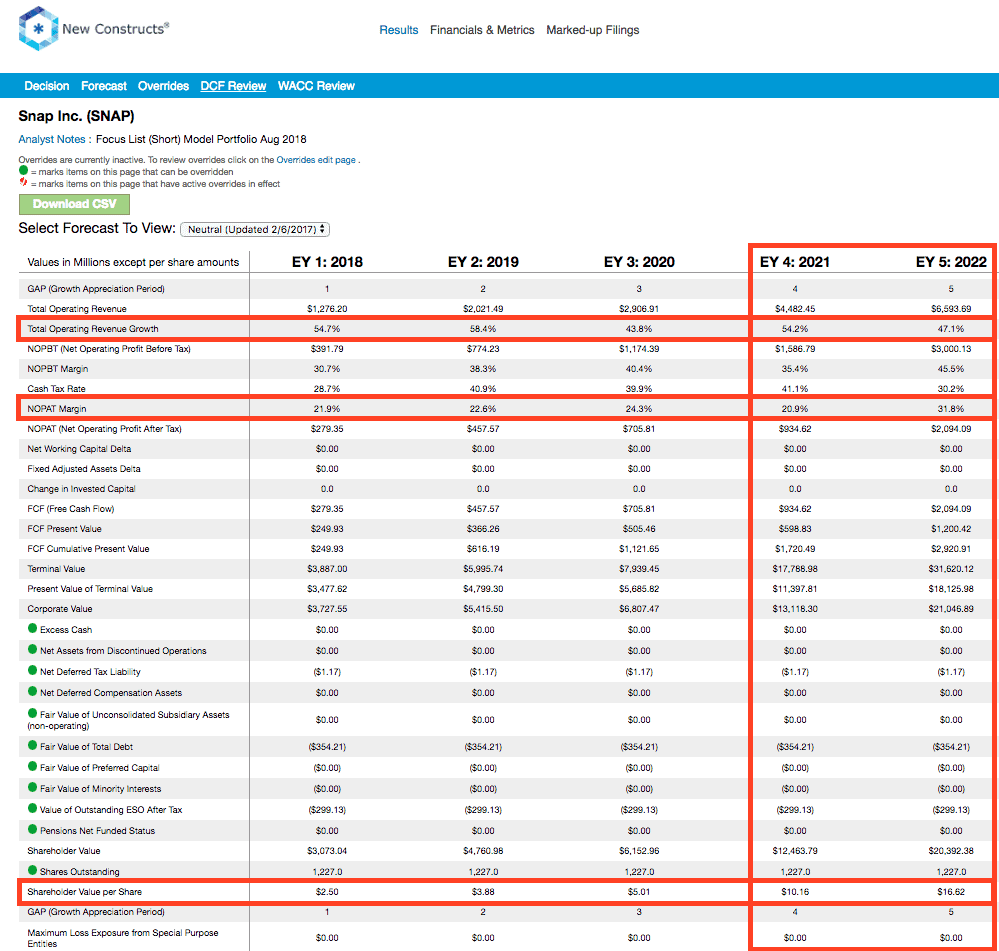The height and width of the screenshot is (951, 999).
Task: Click the Download CSV button
Action: tap(75, 204)
